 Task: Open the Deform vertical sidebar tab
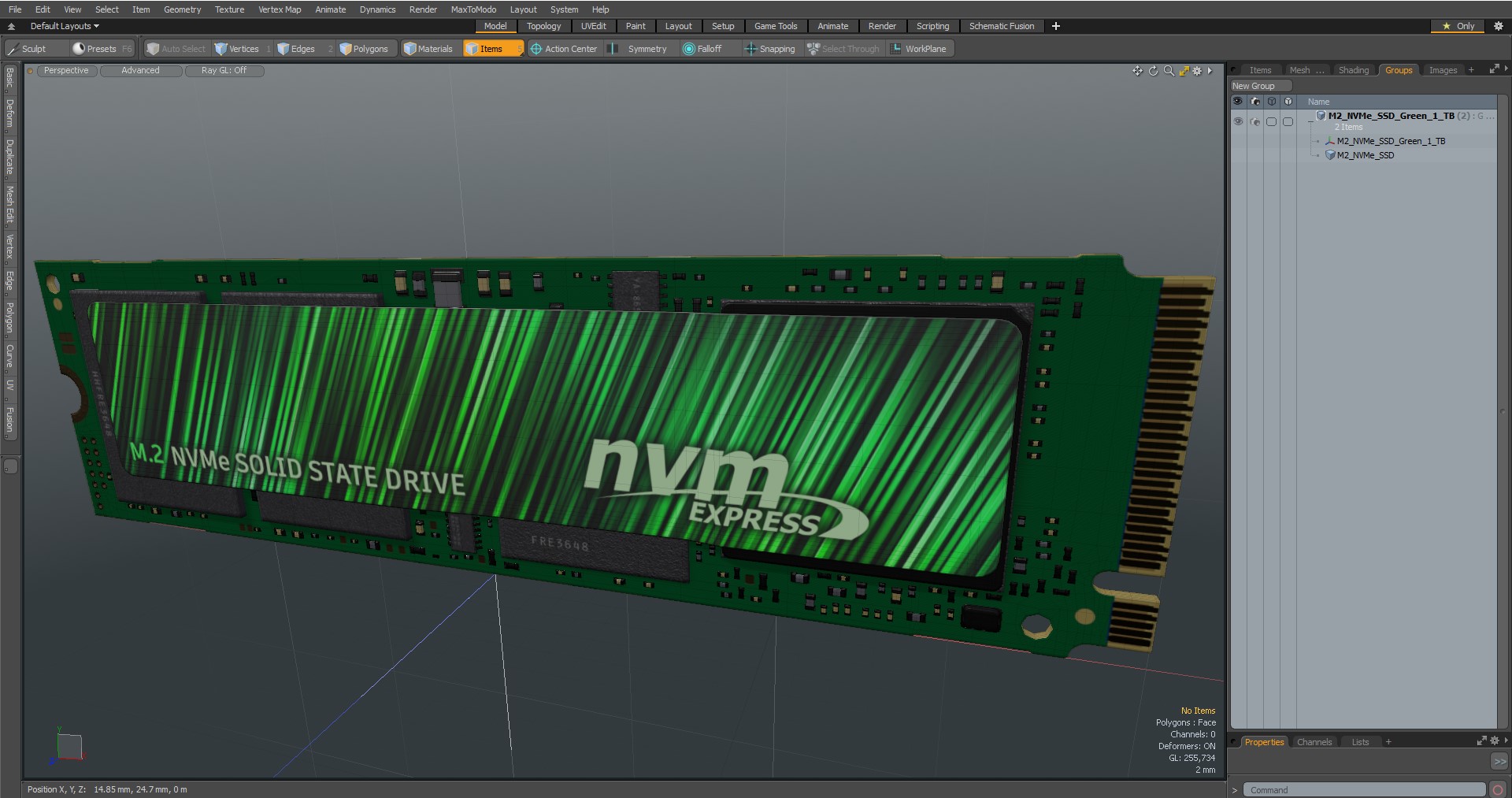click(x=9, y=114)
